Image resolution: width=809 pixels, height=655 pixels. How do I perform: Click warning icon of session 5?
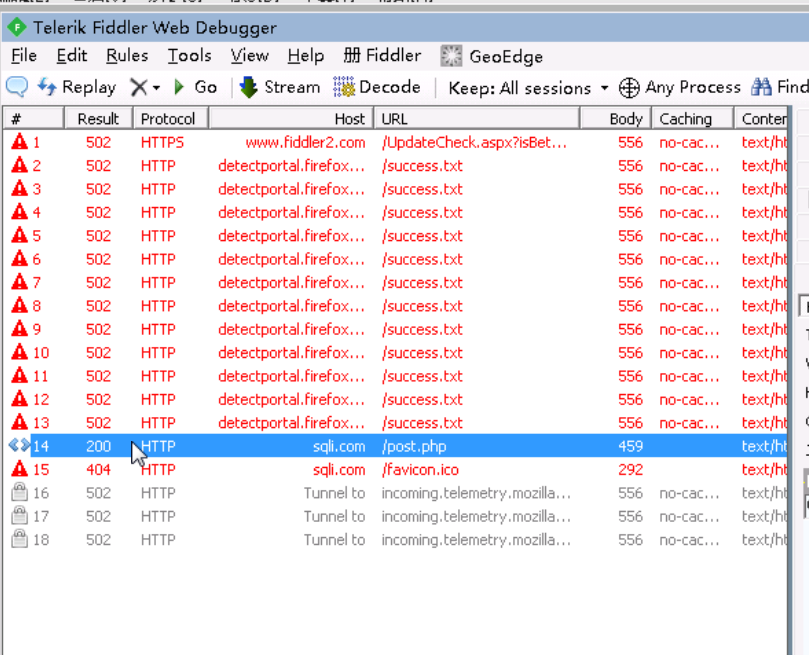tap(20, 235)
